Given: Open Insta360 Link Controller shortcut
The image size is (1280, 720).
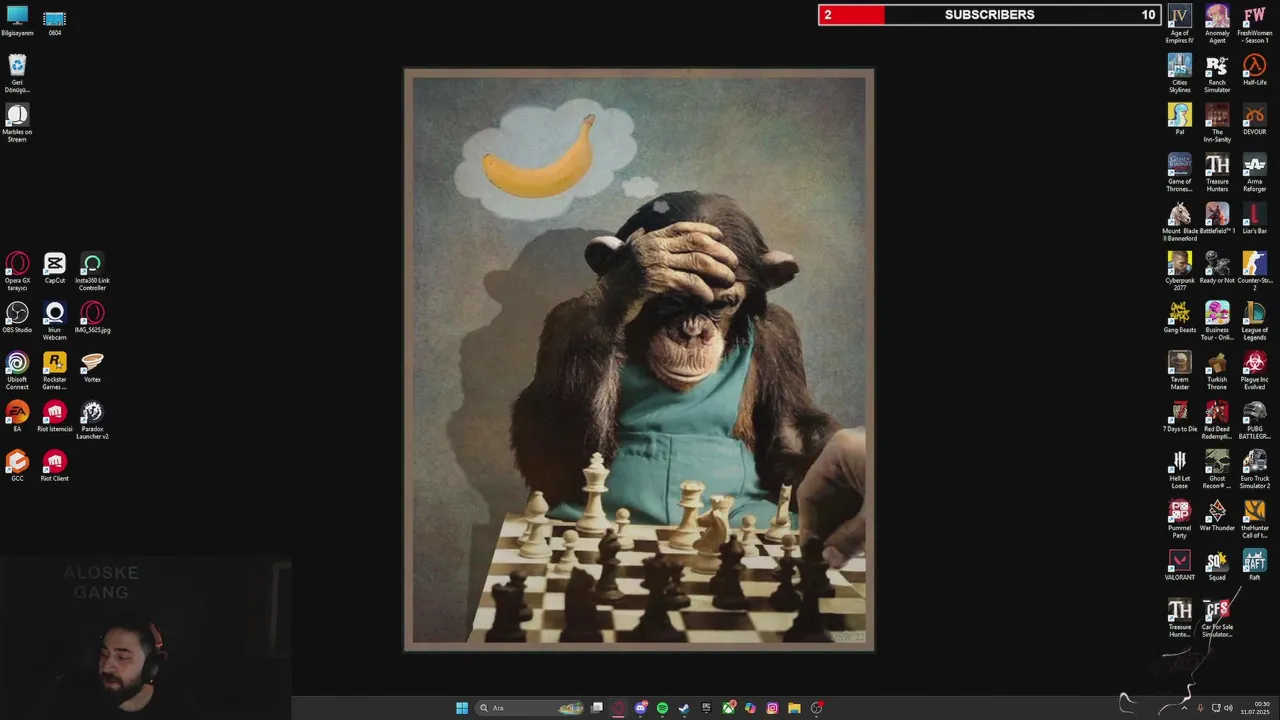Looking at the screenshot, I should pyautogui.click(x=92, y=272).
